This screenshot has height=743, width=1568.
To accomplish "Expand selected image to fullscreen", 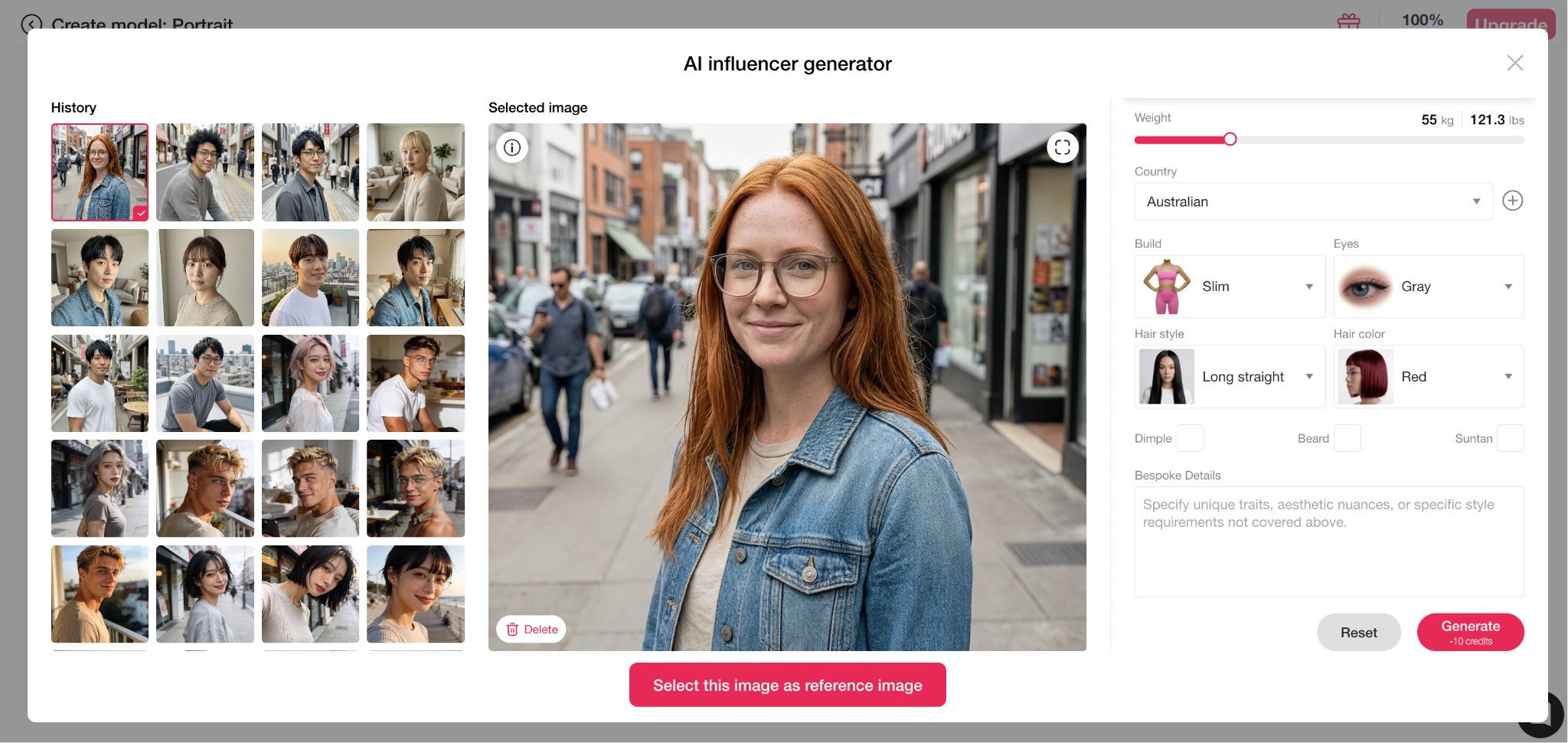I will pyautogui.click(x=1062, y=147).
